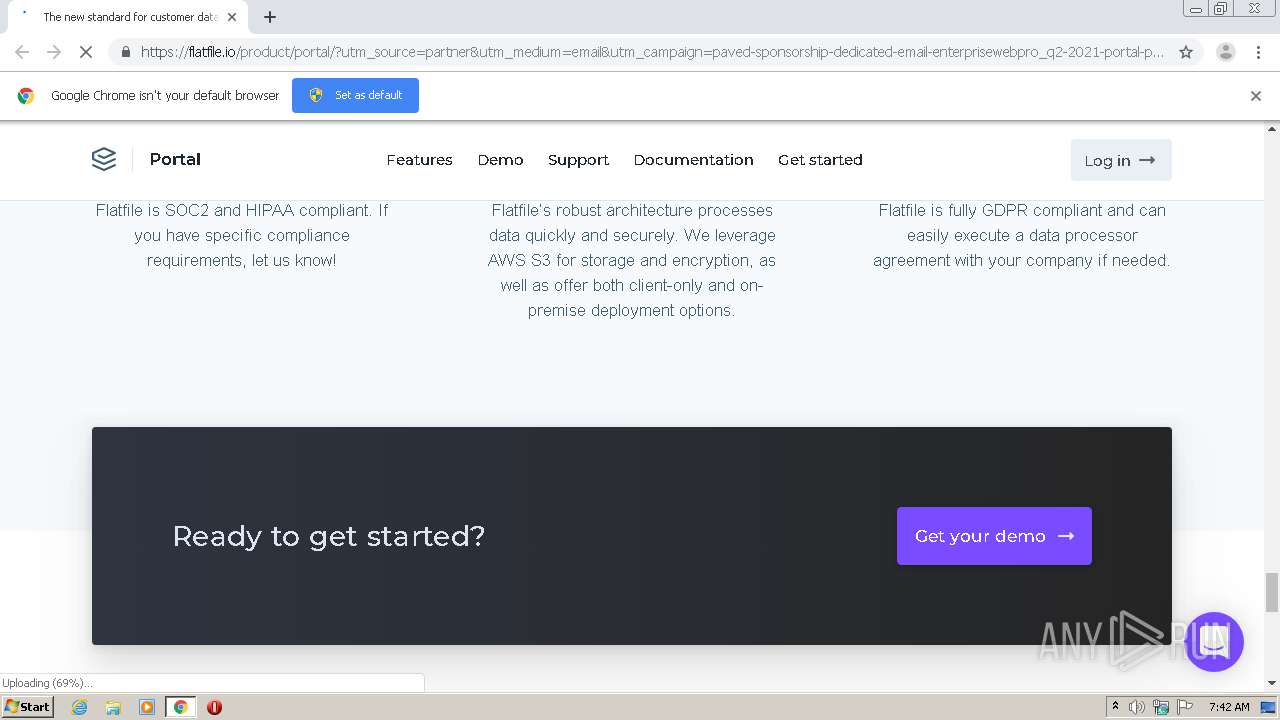
Task: Open the Support nav link
Action: pos(578,160)
